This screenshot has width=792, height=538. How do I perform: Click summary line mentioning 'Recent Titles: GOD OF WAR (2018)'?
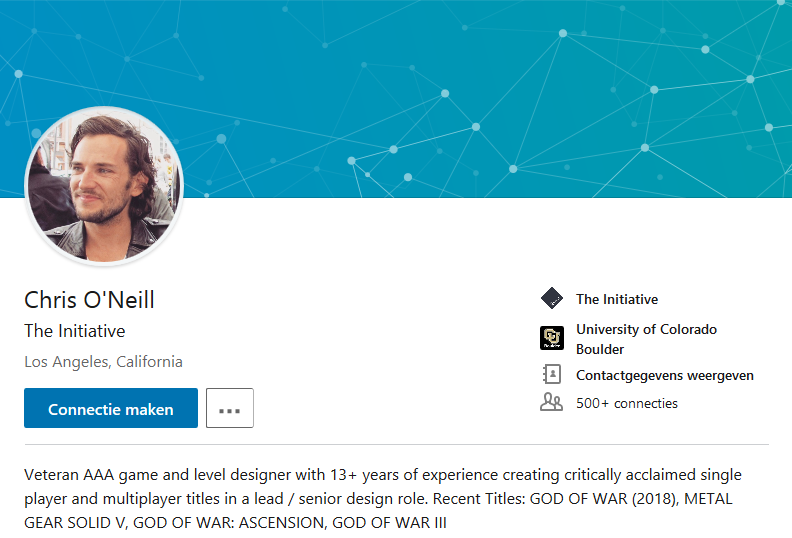(378, 499)
